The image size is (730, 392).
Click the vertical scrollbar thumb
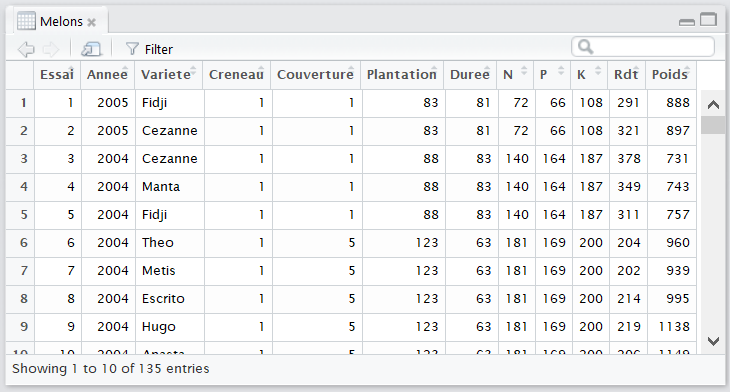(713, 125)
